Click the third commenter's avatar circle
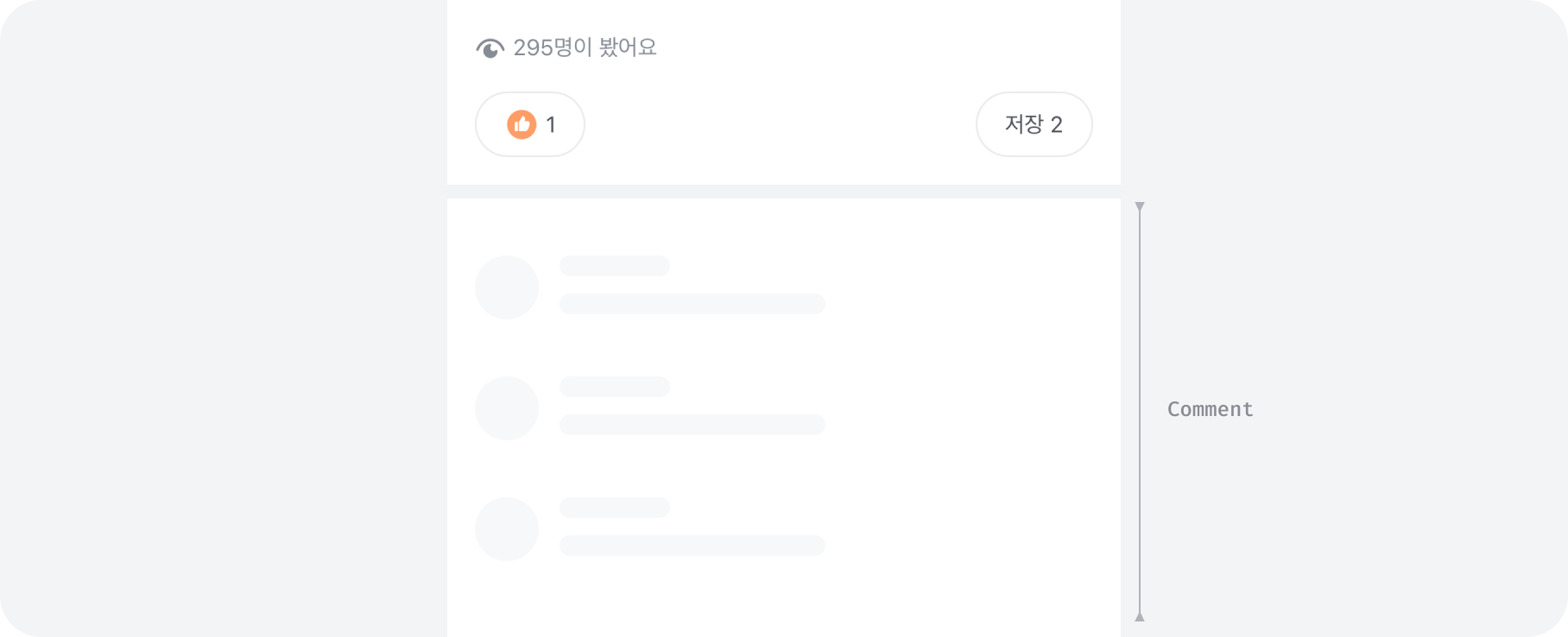The width and height of the screenshot is (1568, 637). (507, 528)
